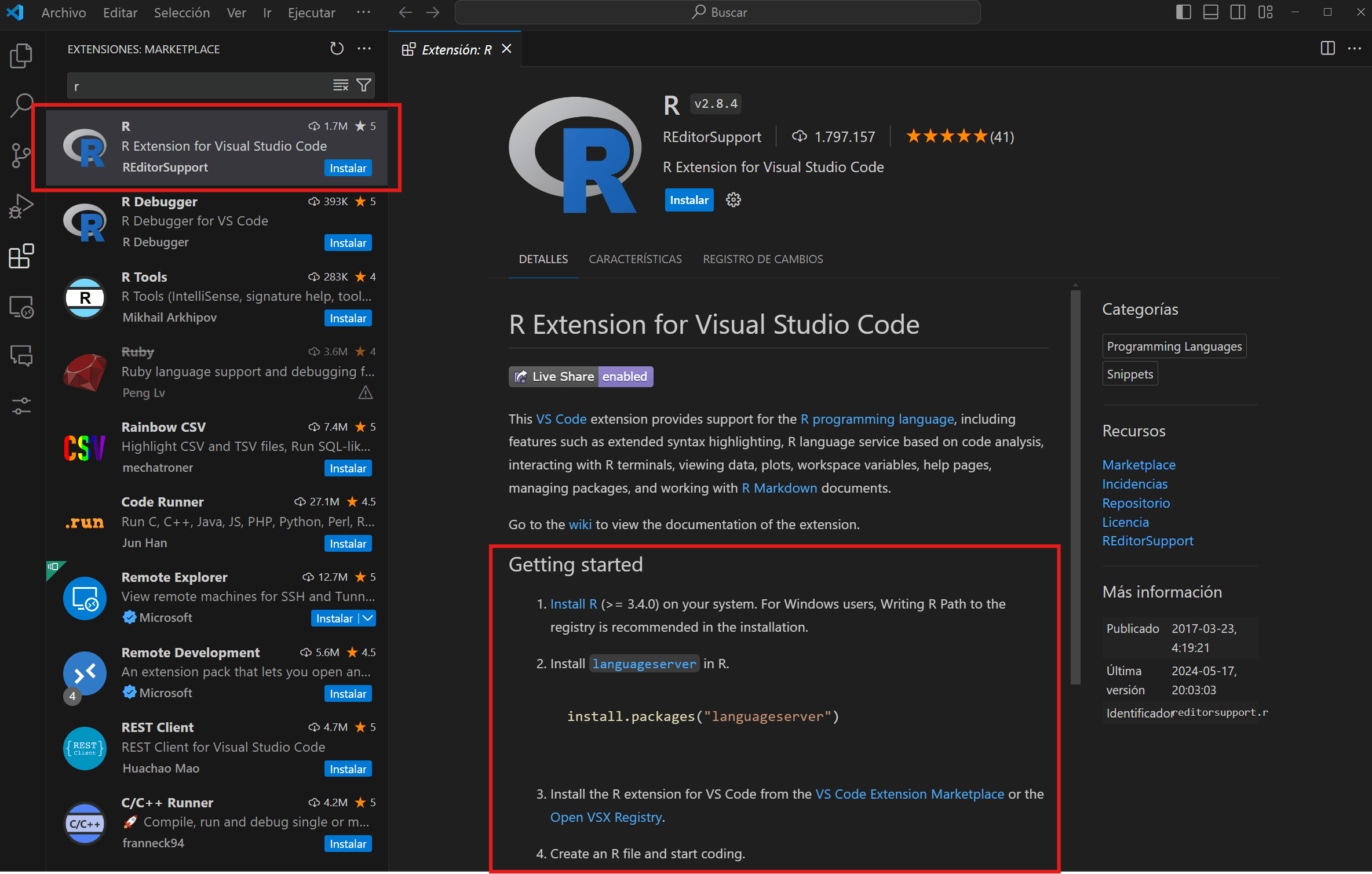Switch to REGISTRO DE CAMBIOS tab
1372x874 pixels.
(x=763, y=259)
